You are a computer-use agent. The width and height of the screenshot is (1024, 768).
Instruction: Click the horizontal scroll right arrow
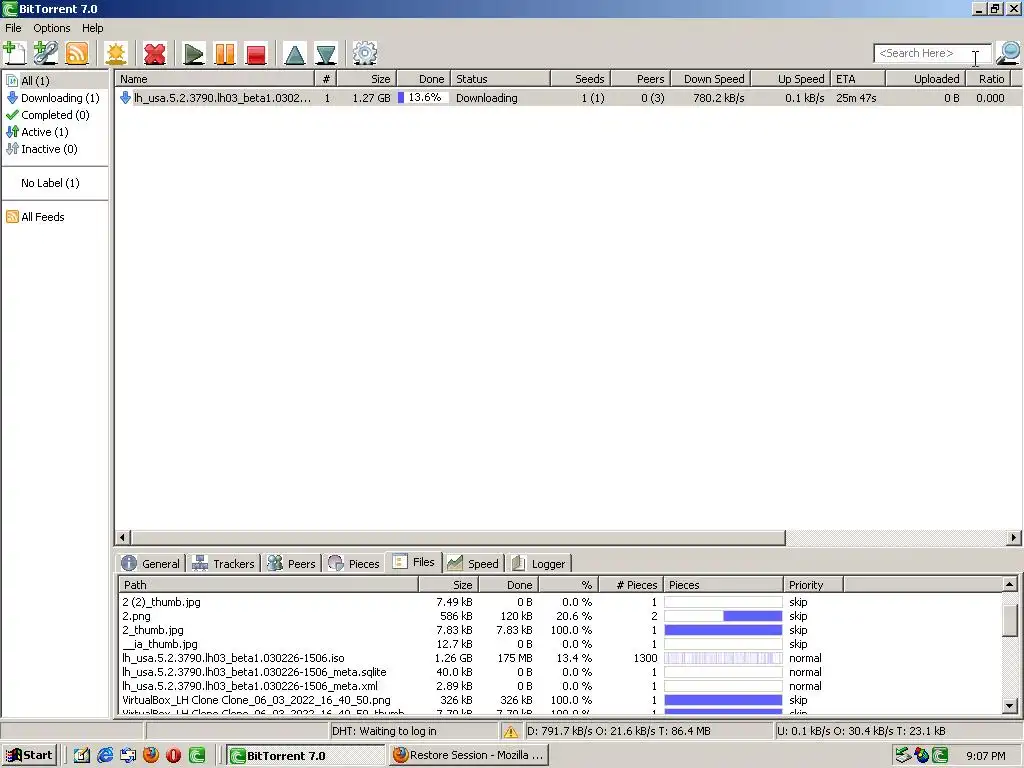(x=1014, y=537)
